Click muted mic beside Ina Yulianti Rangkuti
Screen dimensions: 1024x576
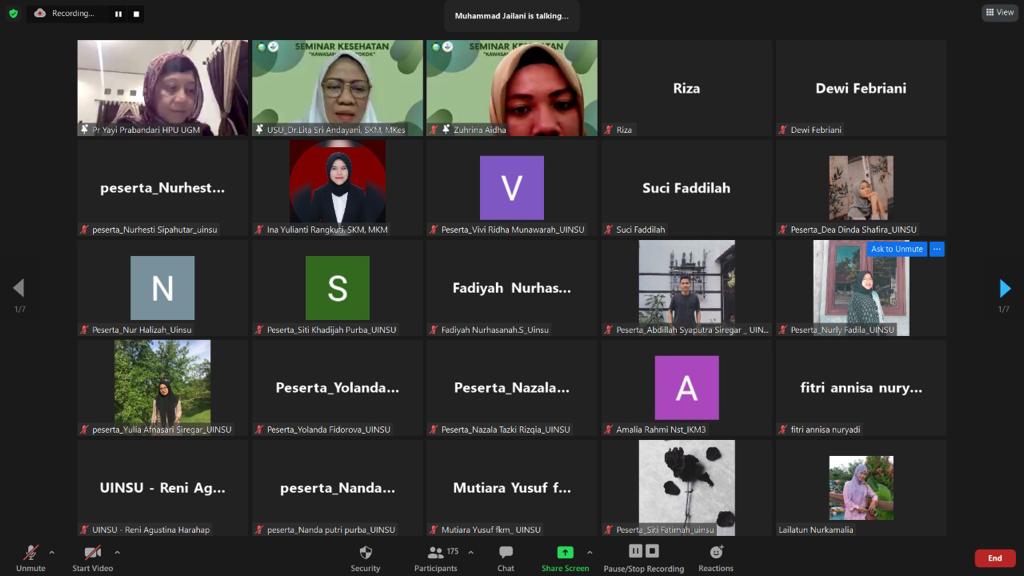pyautogui.click(x=259, y=230)
